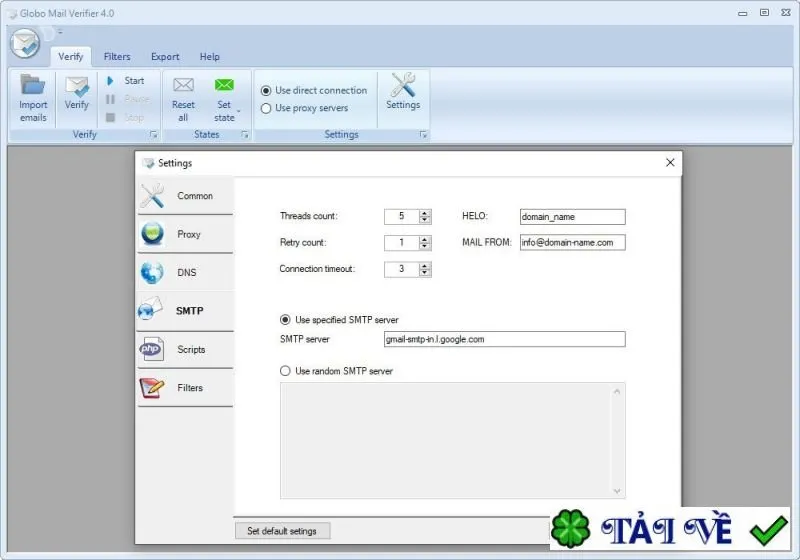The image size is (800, 560).
Task: Choose Use random SMTP server
Action: (285, 371)
